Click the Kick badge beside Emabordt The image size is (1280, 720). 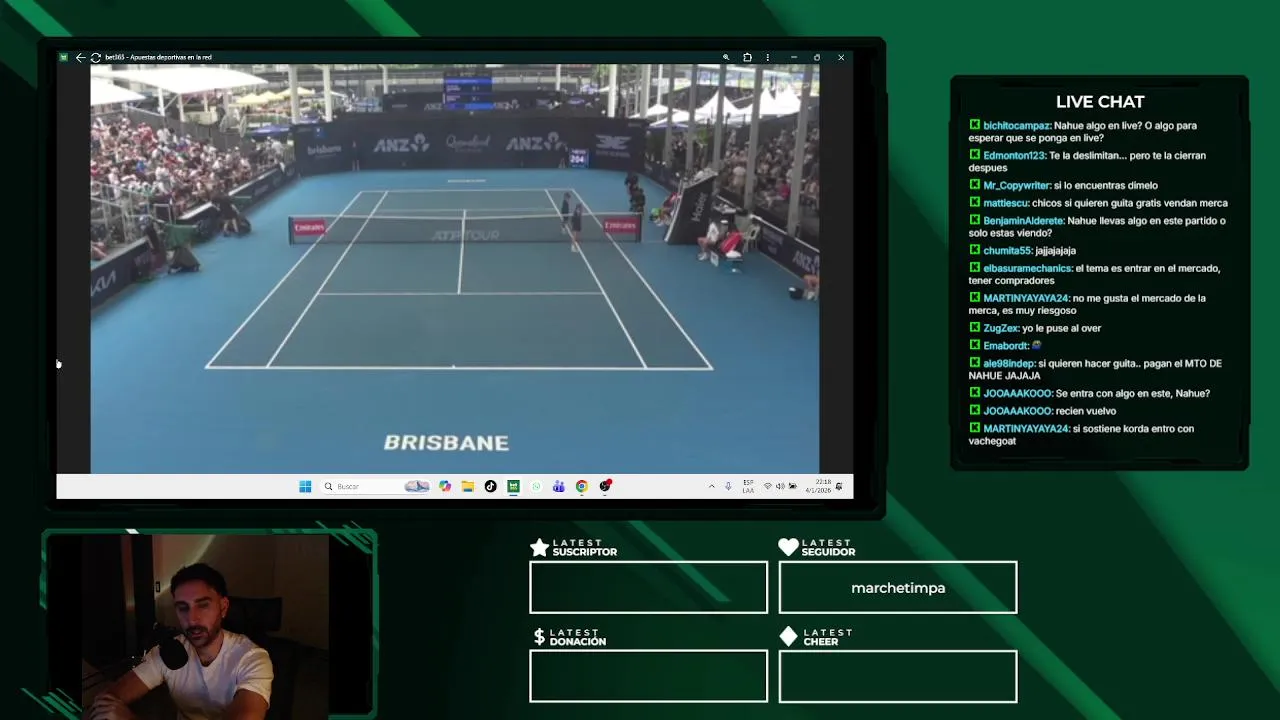click(x=974, y=345)
